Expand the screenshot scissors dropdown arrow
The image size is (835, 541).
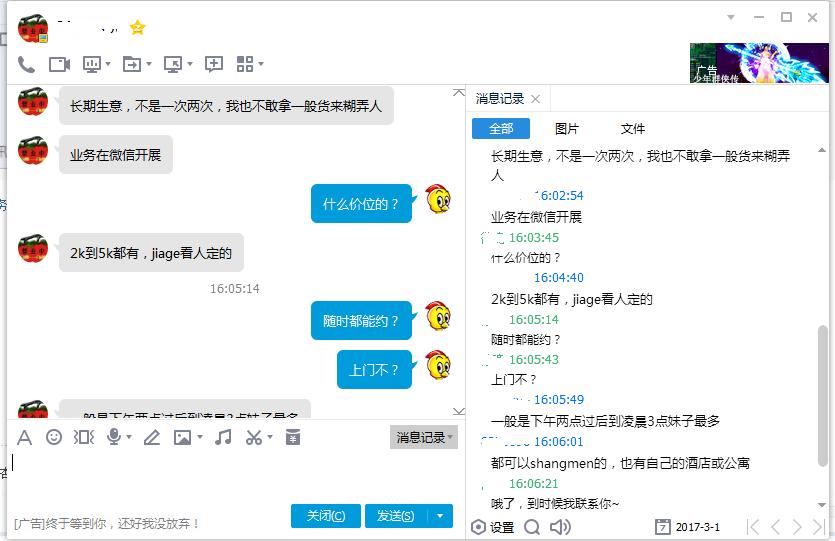(x=270, y=437)
